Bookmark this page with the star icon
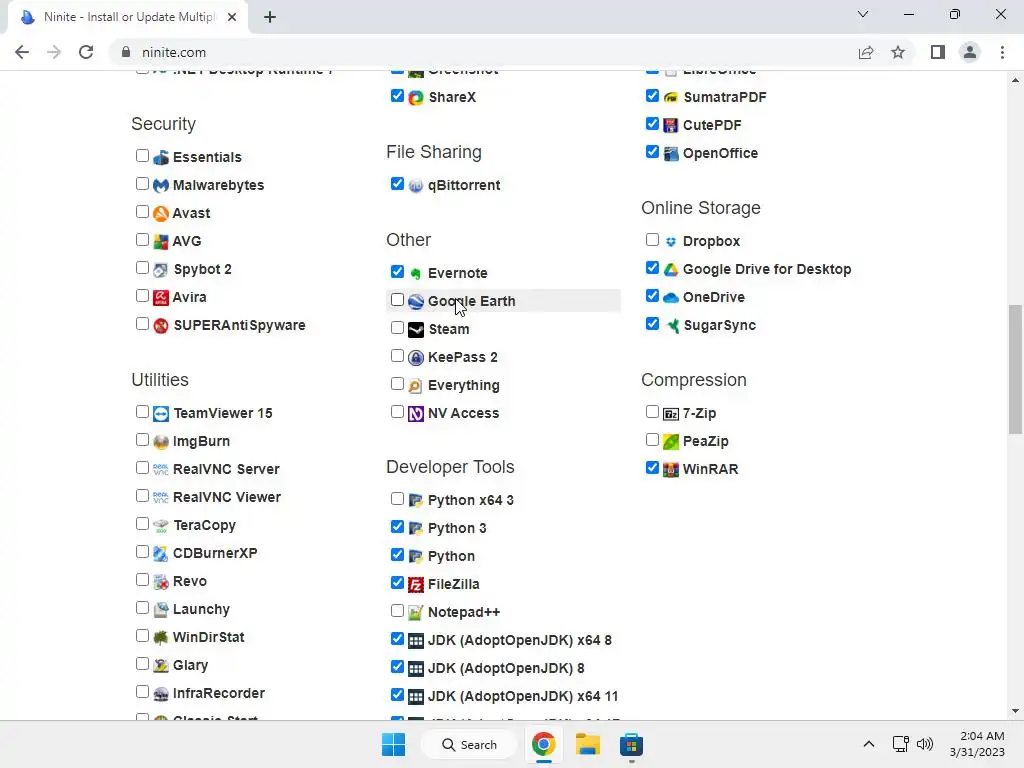 tap(898, 52)
